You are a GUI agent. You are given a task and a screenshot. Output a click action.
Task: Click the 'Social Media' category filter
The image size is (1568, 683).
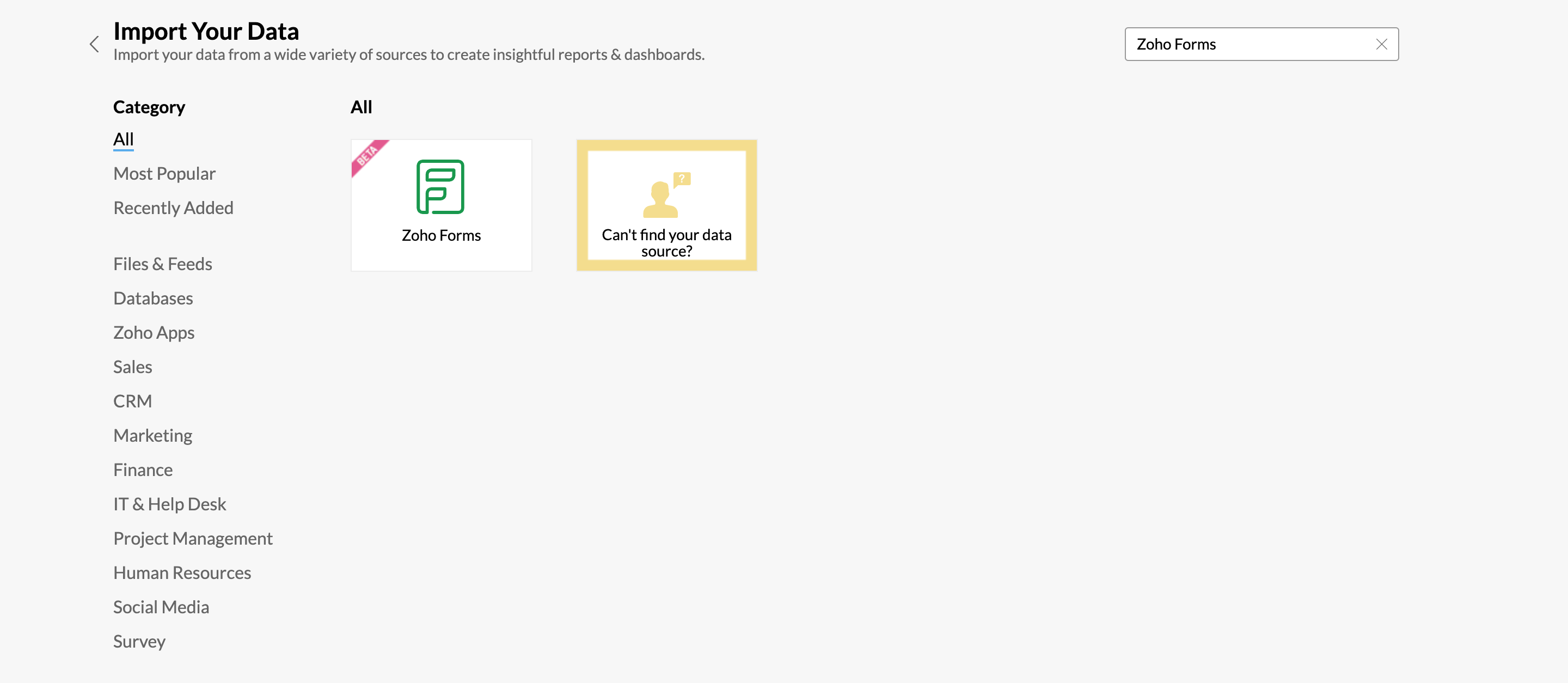161,606
